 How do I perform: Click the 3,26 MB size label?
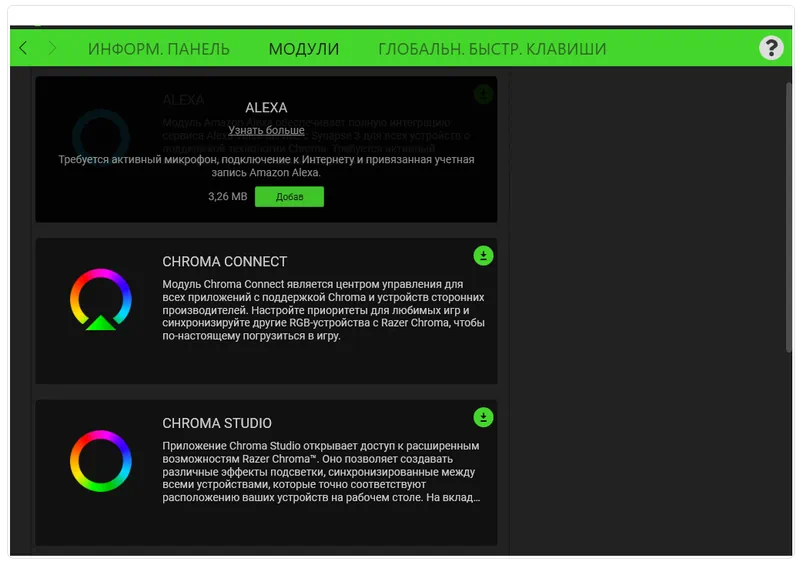point(228,196)
